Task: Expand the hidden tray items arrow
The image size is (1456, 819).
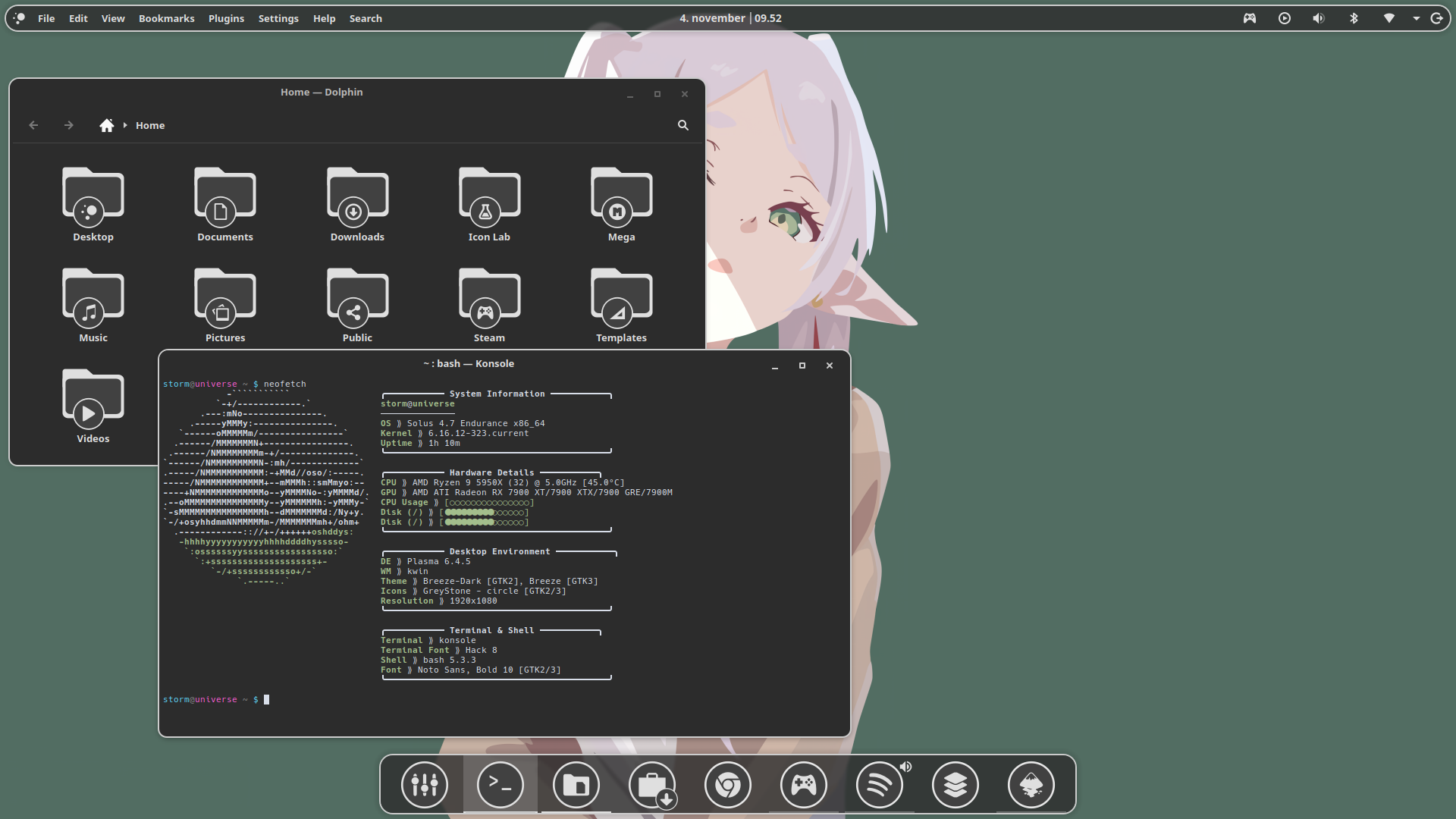Action: [x=1416, y=18]
